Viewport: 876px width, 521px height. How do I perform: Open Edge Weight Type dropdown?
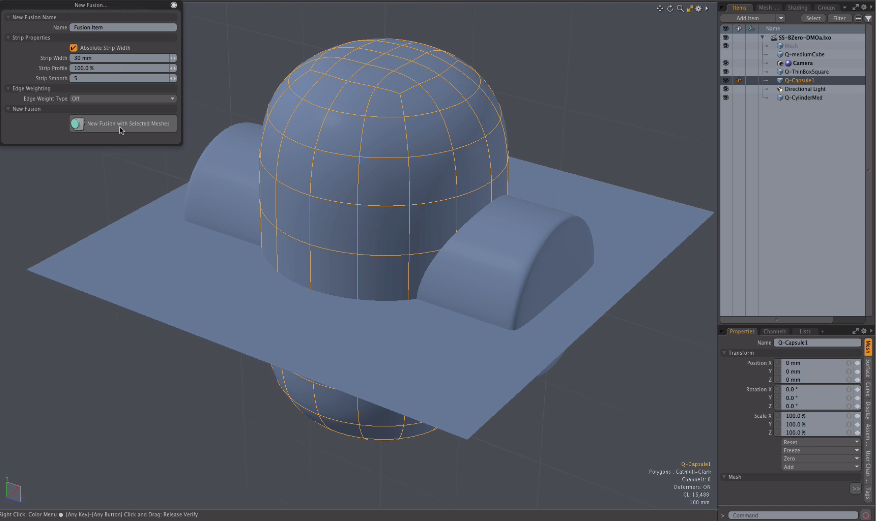pos(123,99)
